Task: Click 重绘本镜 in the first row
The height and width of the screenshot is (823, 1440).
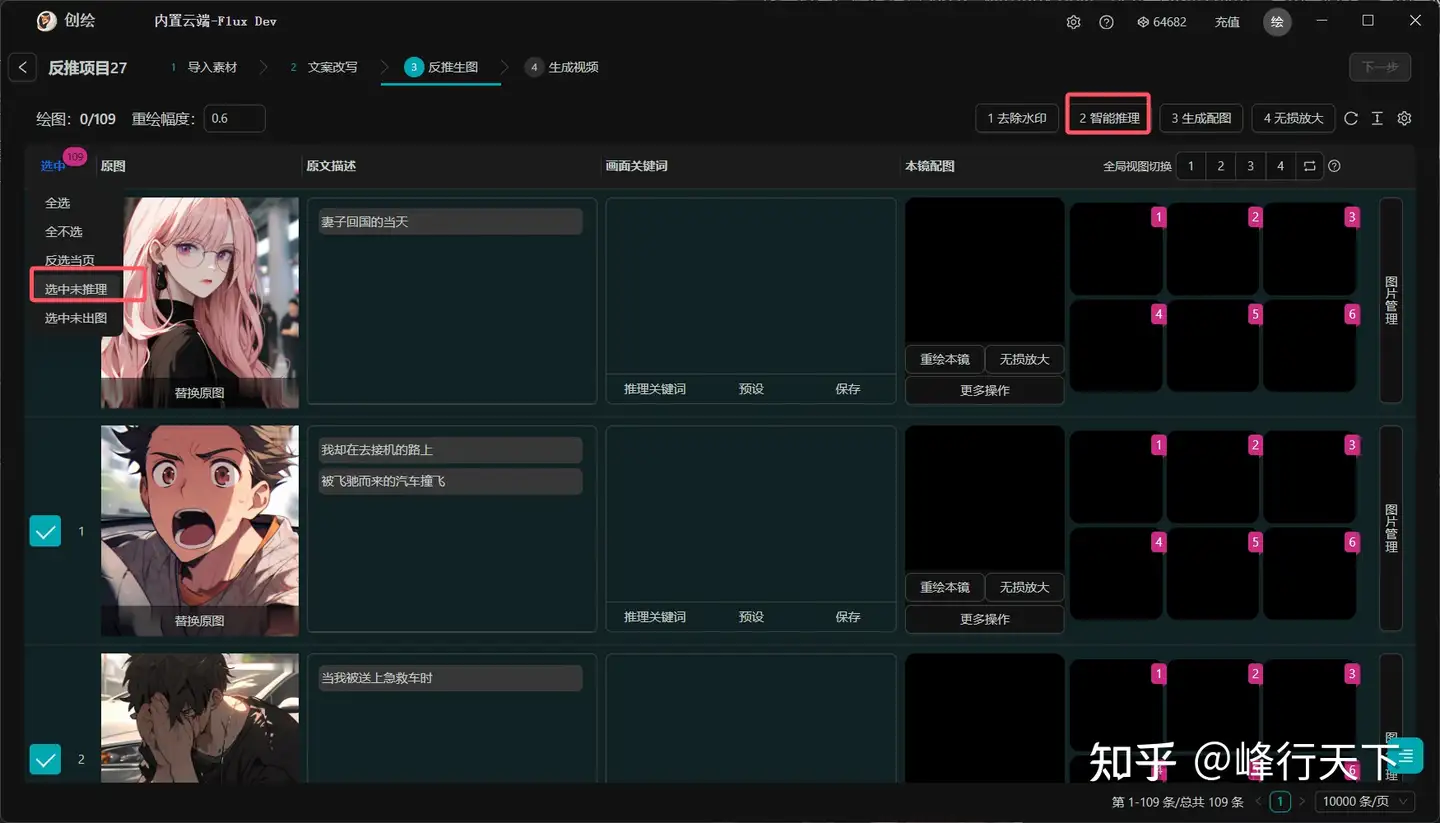Action: (x=945, y=359)
